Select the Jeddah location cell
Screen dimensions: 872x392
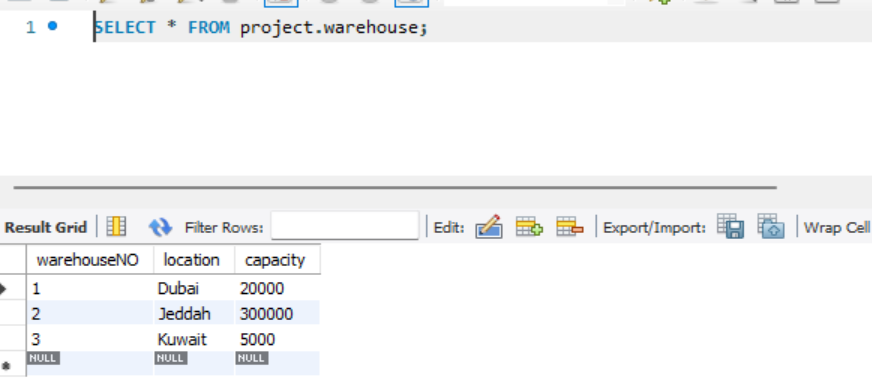tap(194, 314)
